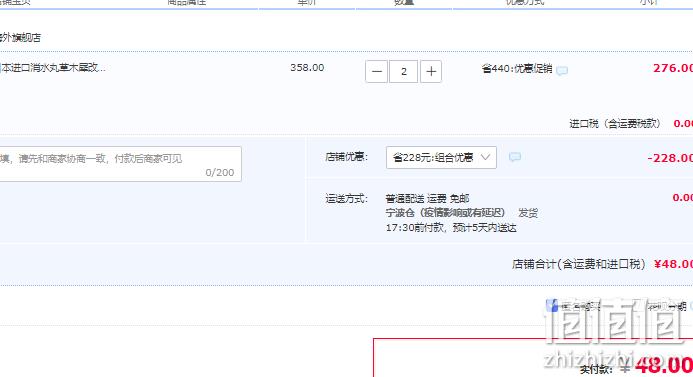
Task: Click the info bubble next to store discount
Action: (515, 157)
